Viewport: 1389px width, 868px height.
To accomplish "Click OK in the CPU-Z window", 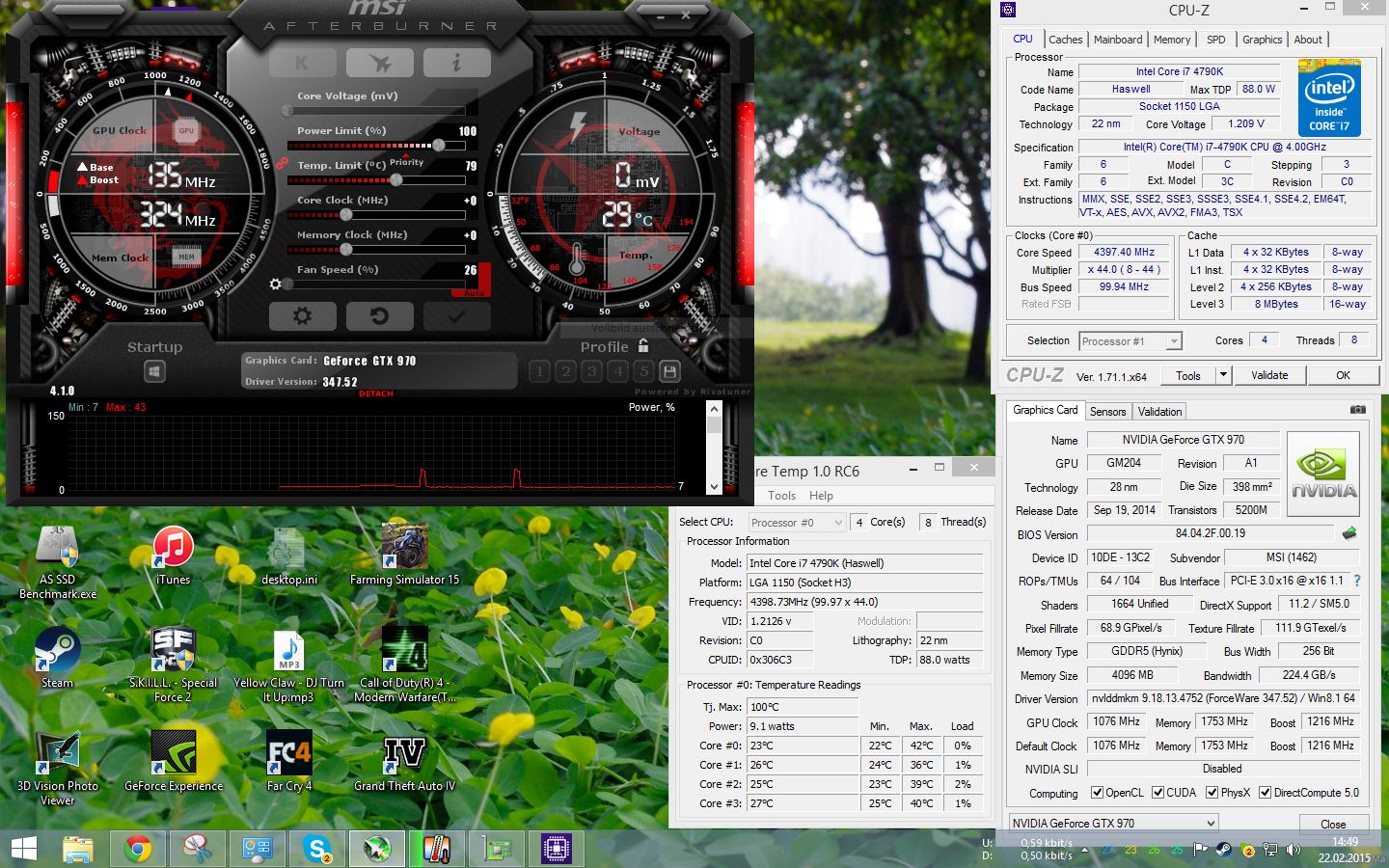I will coord(1343,375).
